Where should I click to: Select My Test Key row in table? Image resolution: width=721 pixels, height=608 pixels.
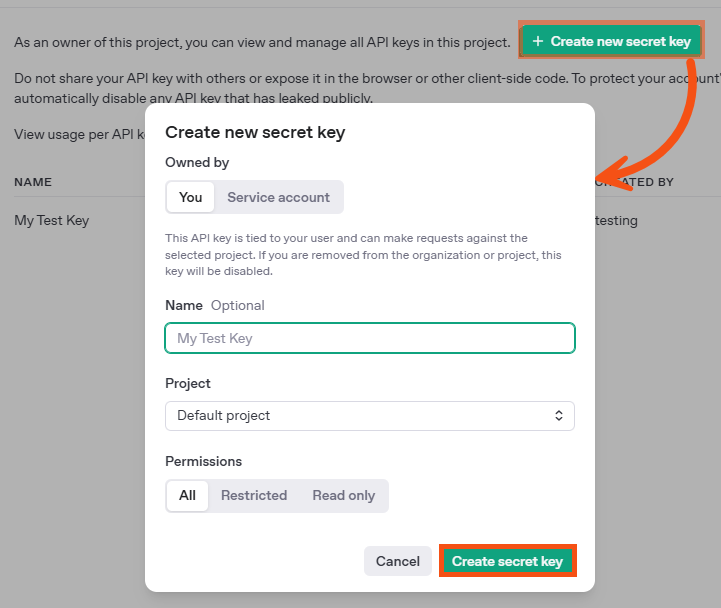[52, 220]
